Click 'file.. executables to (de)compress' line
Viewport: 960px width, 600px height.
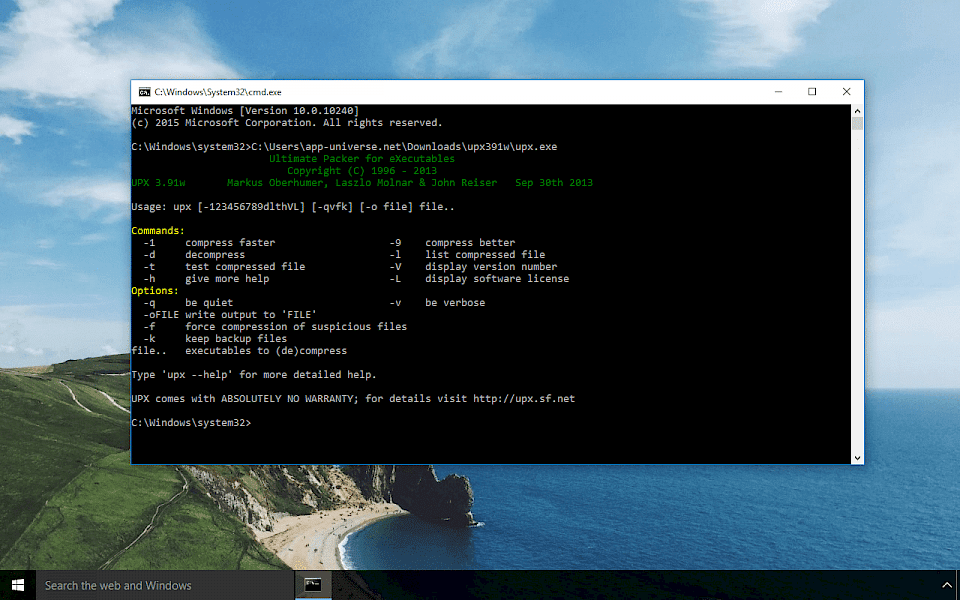coord(239,351)
